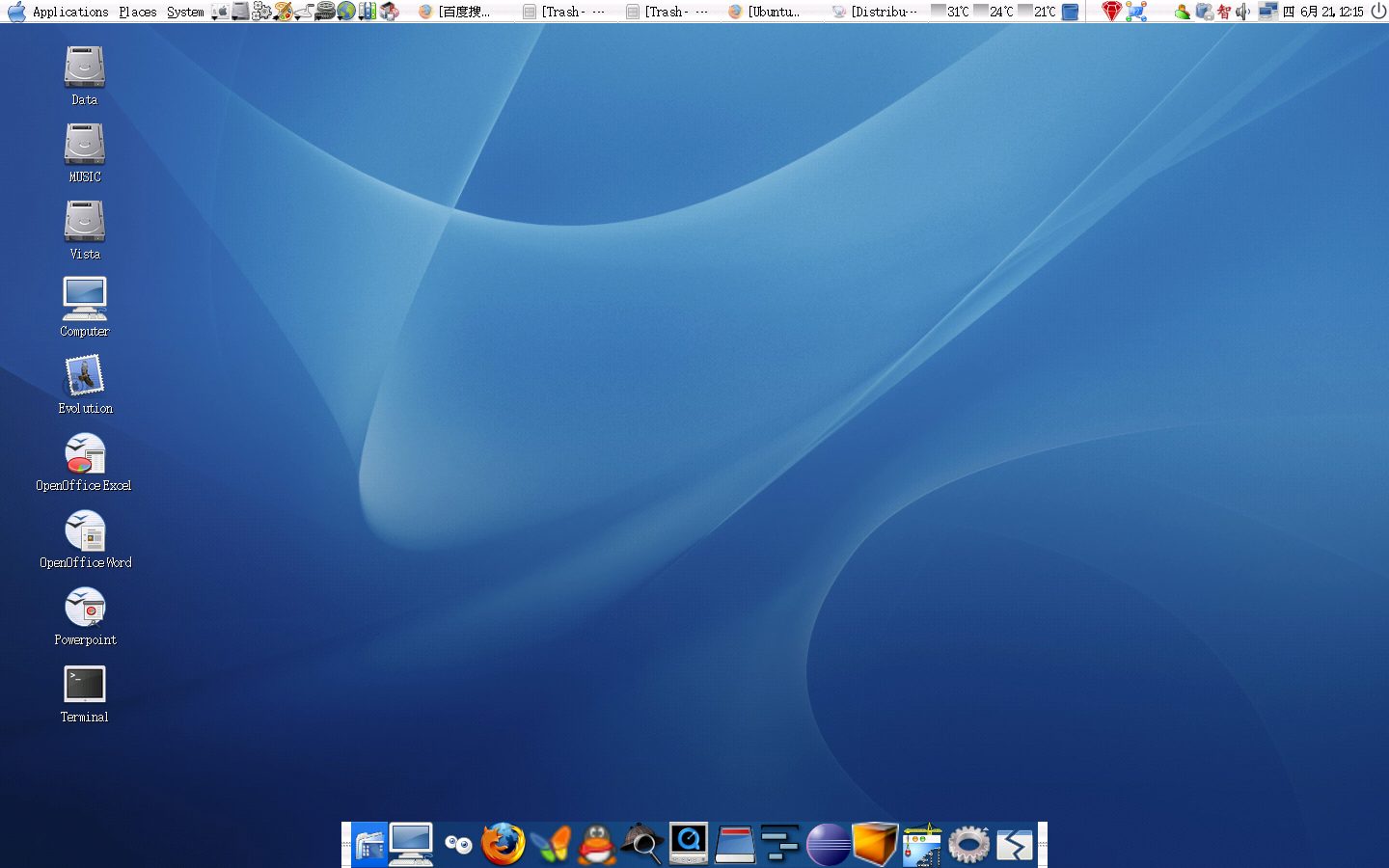Click the globe internet launcher in top panel
1389x868 pixels.
(x=346, y=12)
